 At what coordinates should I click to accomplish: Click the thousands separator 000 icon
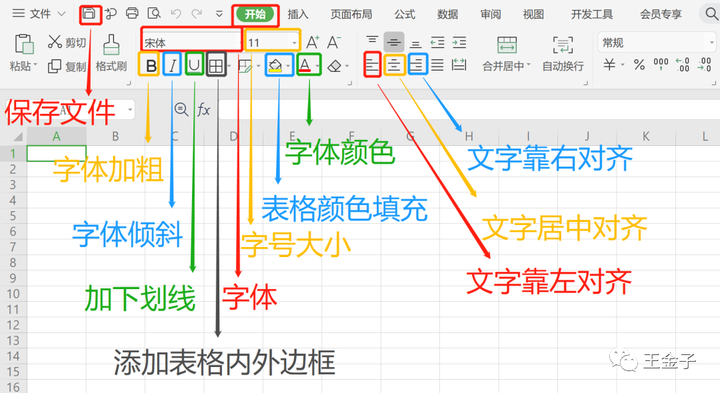pyautogui.click(x=661, y=64)
